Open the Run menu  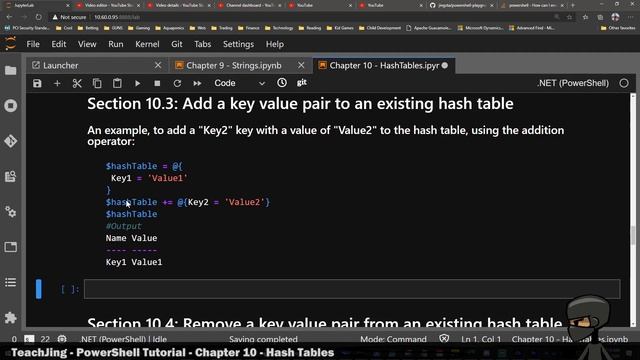116,44
